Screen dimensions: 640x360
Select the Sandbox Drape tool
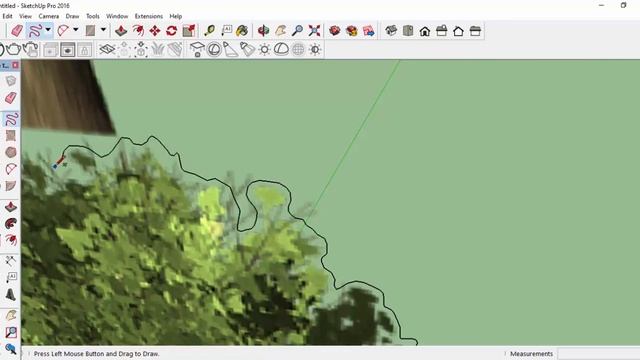click(x=158, y=49)
